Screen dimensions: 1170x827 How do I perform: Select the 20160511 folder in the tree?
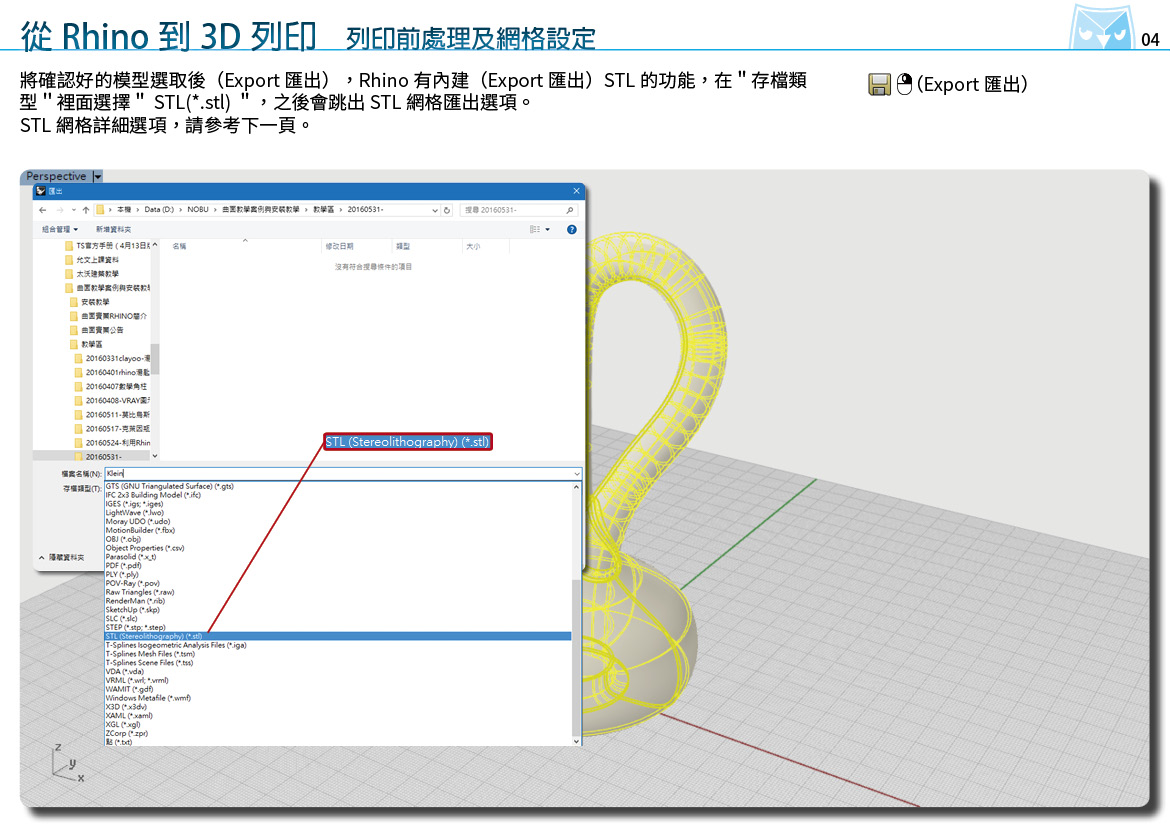pyautogui.click(x=112, y=415)
